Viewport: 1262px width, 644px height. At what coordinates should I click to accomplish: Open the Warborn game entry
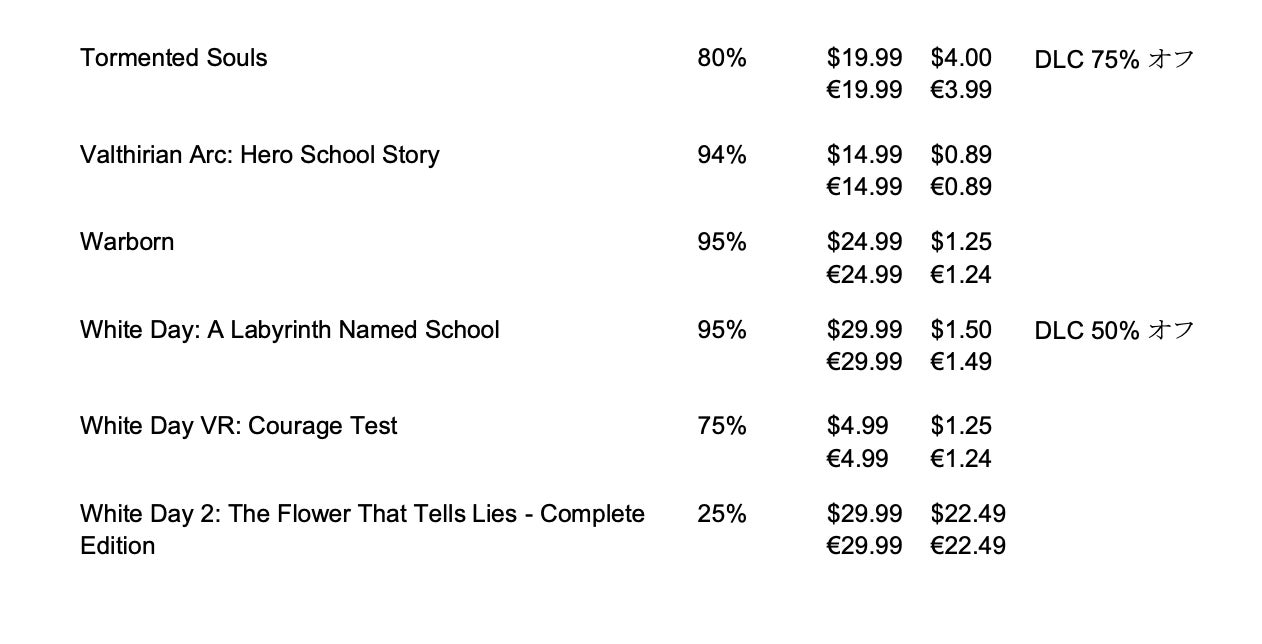pos(127,242)
